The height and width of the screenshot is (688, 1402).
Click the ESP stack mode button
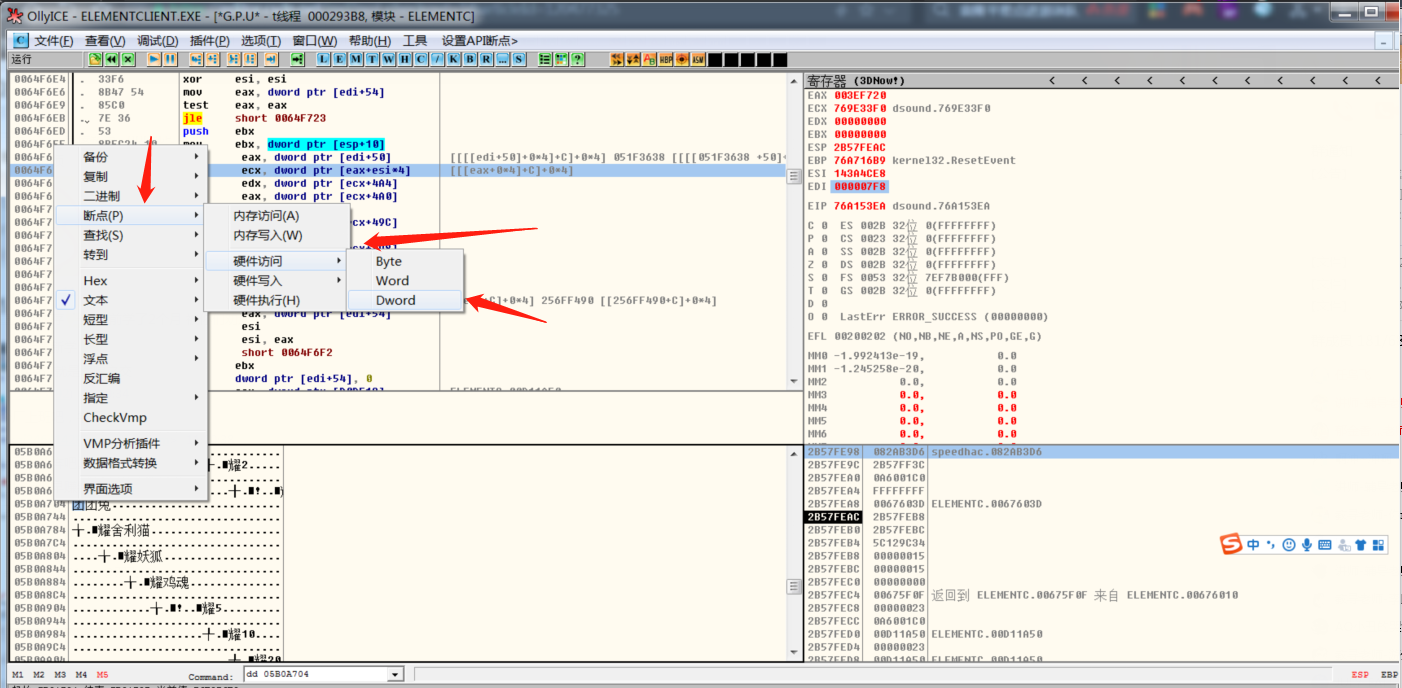pos(1360,675)
